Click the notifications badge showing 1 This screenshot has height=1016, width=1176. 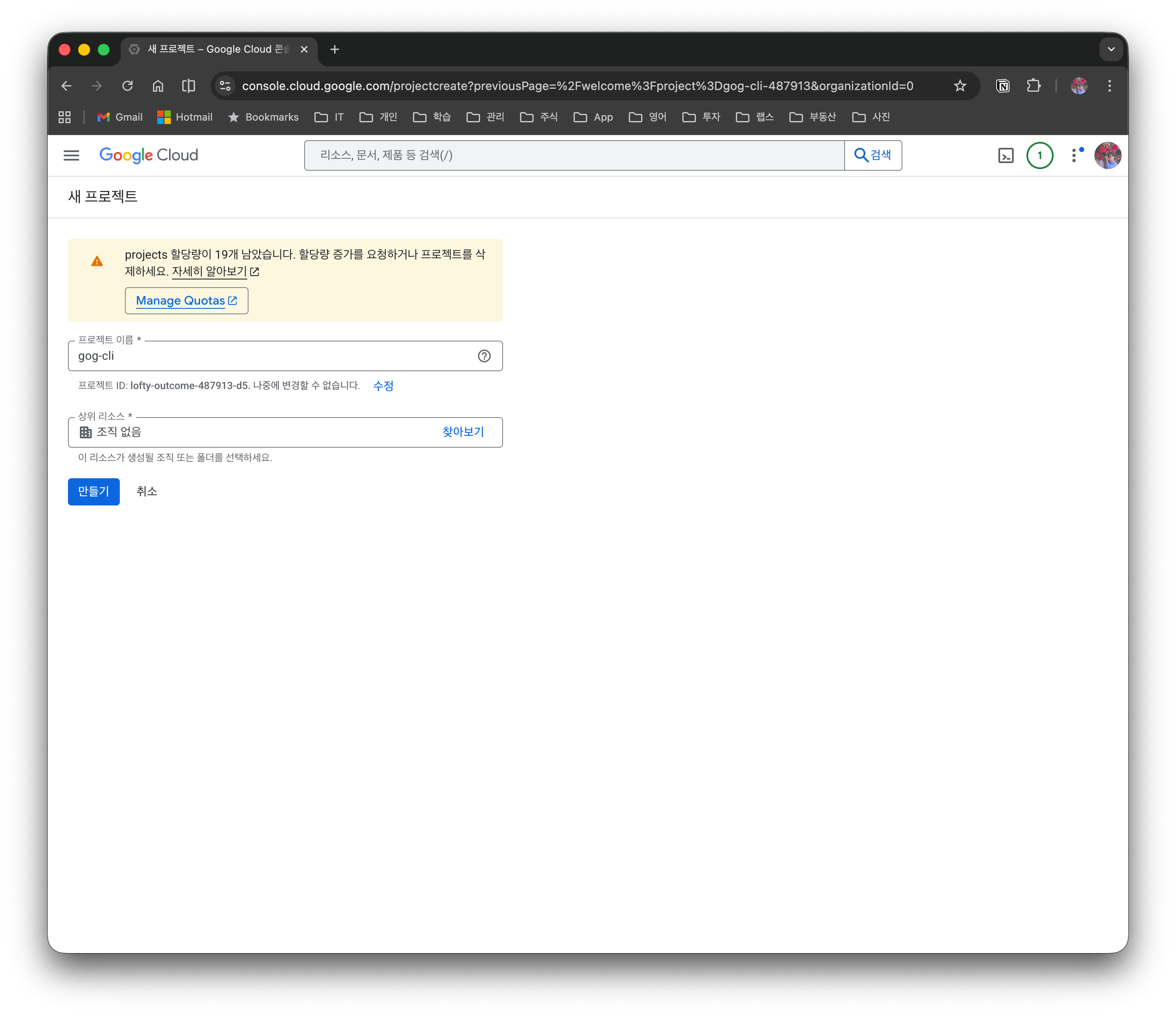pos(1039,155)
